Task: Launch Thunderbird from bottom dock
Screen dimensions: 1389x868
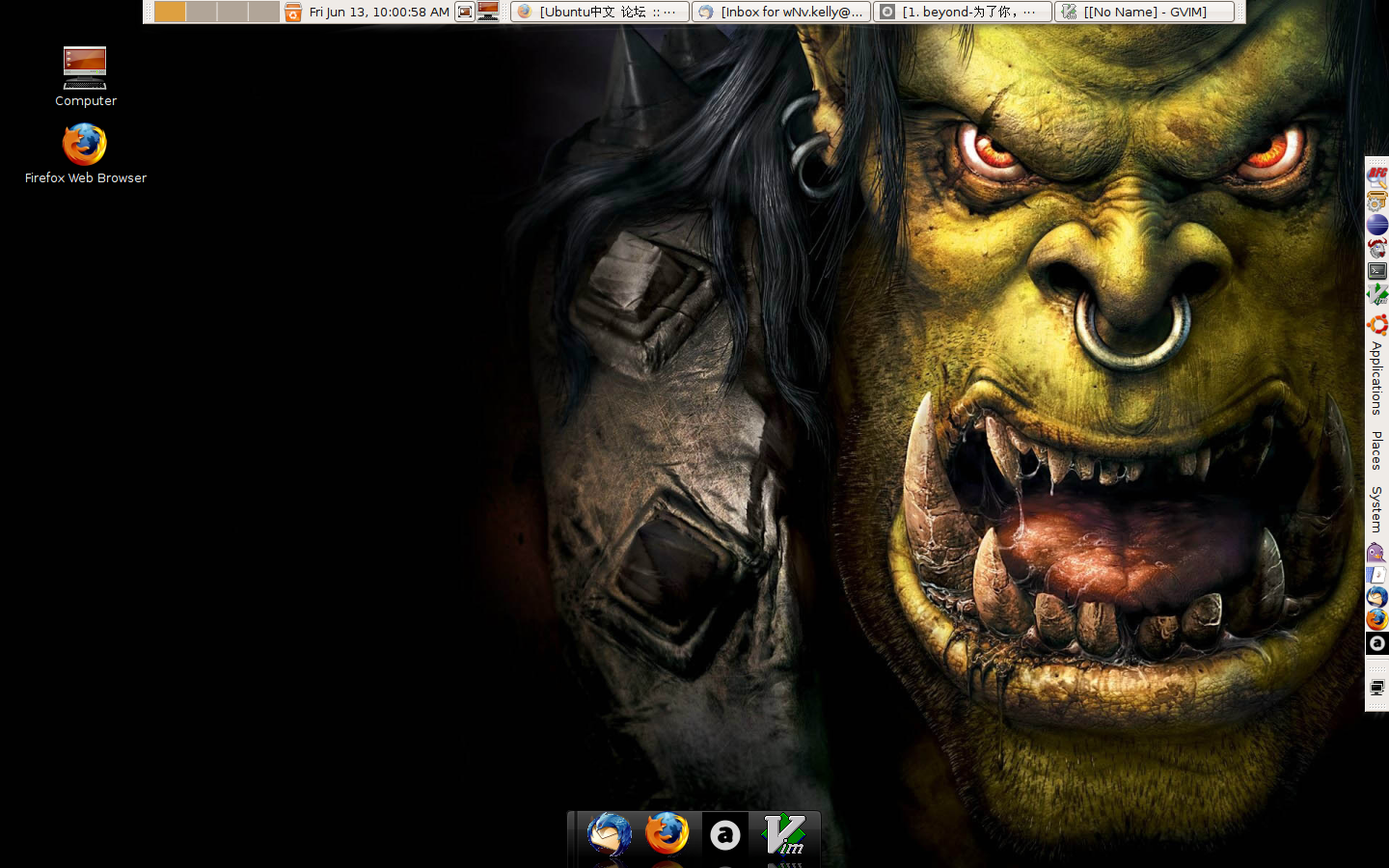Action: [x=609, y=834]
